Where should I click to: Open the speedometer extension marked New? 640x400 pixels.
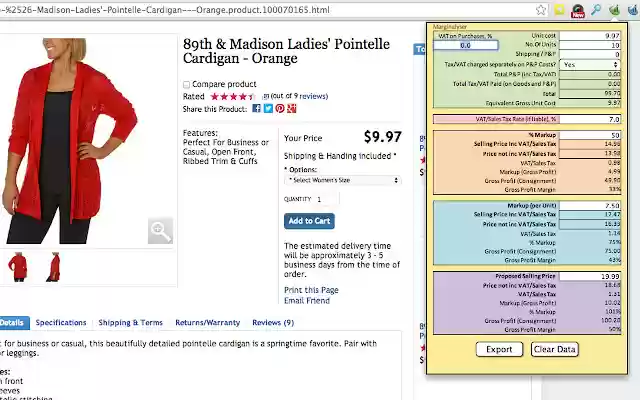click(x=578, y=10)
